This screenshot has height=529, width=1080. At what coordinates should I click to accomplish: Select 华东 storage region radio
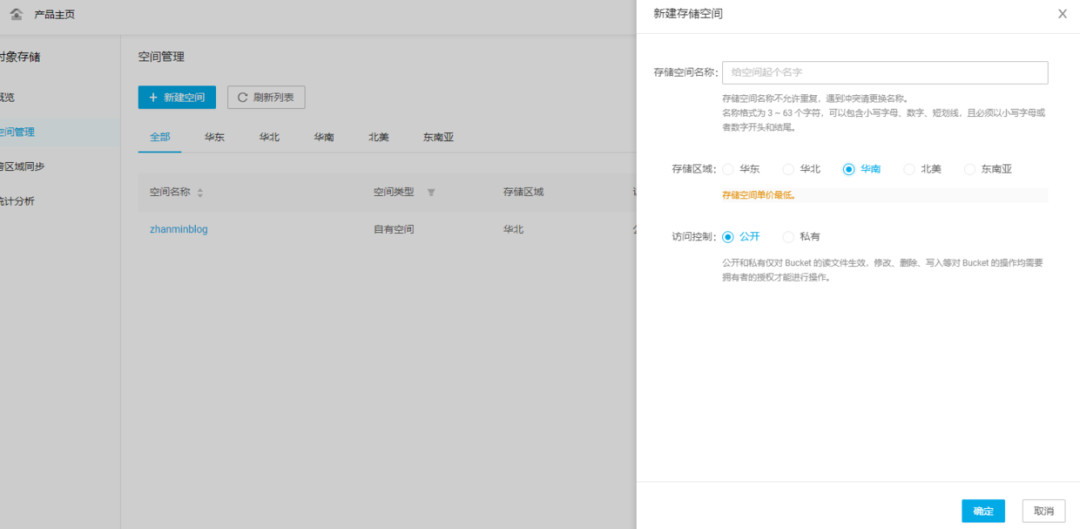(728, 169)
